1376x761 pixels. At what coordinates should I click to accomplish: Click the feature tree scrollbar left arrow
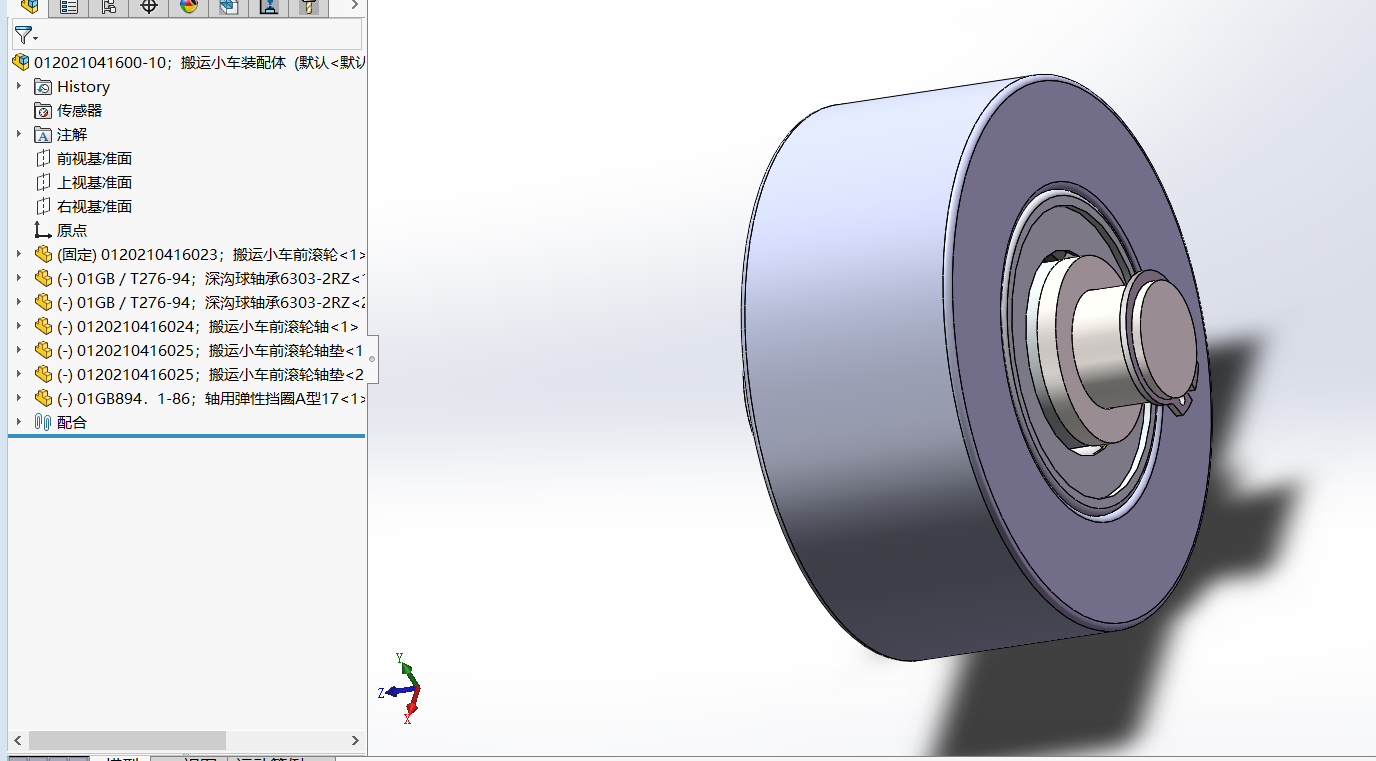[x=19, y=741]
